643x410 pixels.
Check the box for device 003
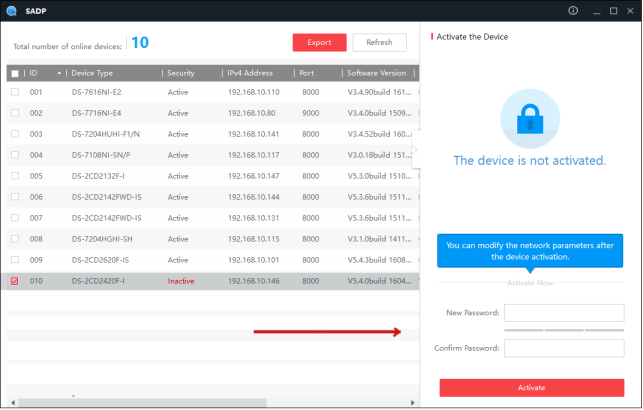point(15,134)
